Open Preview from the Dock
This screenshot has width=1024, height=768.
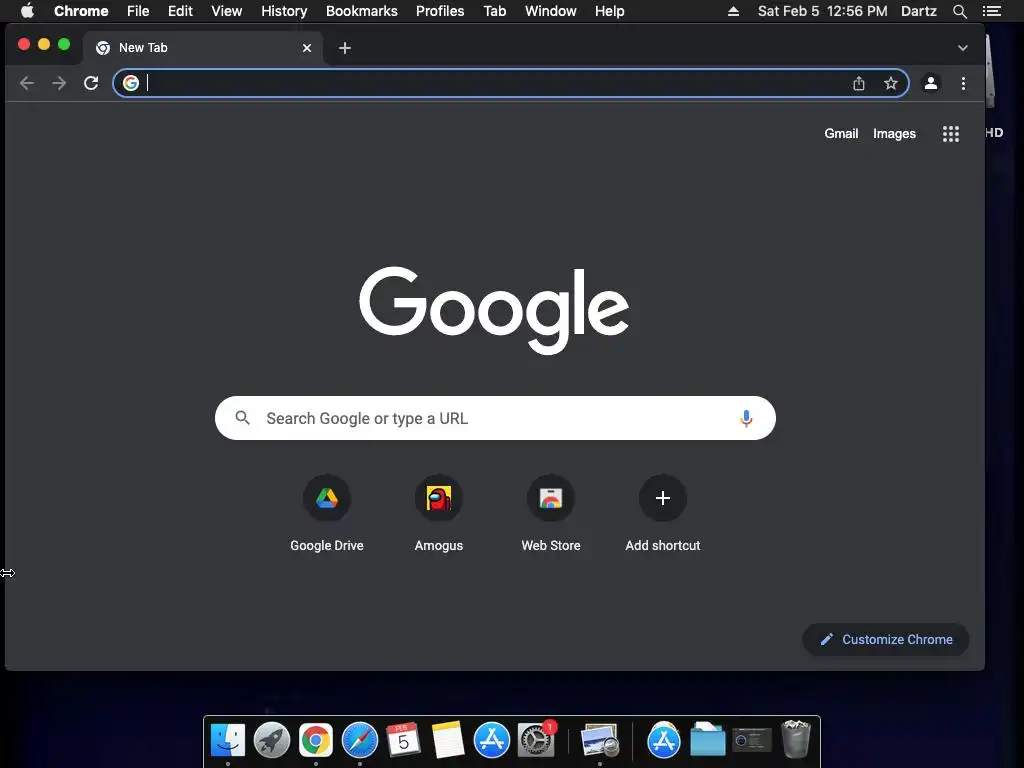pos(600,741)
